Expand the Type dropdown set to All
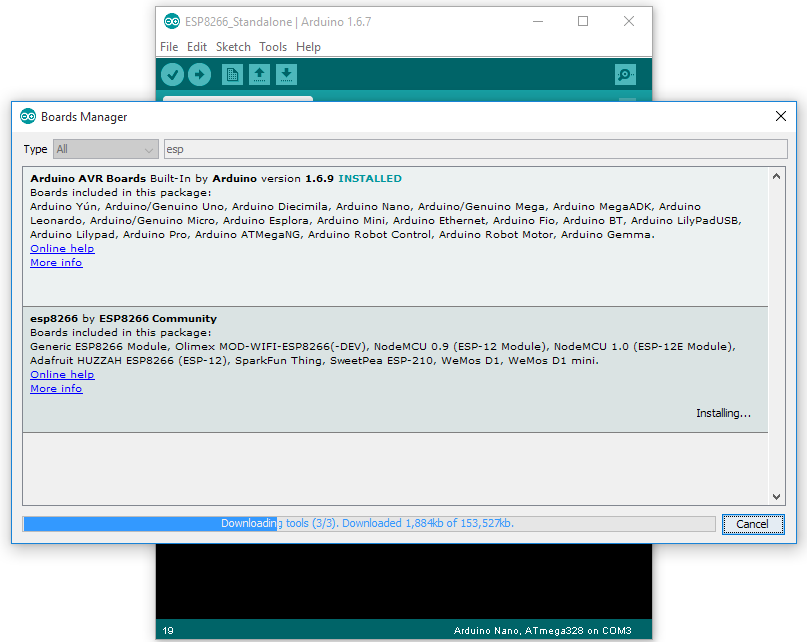The width and height of the screenshot is (807, 642). coord(106,149)
